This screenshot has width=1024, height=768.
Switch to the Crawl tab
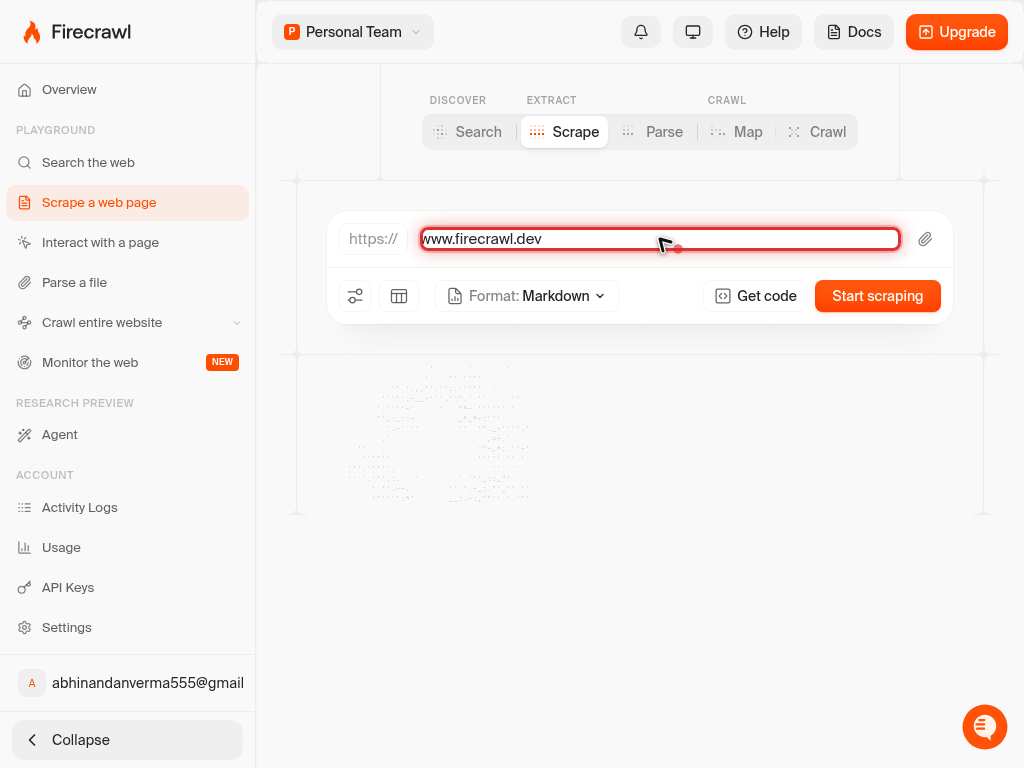tap(817, 132)
